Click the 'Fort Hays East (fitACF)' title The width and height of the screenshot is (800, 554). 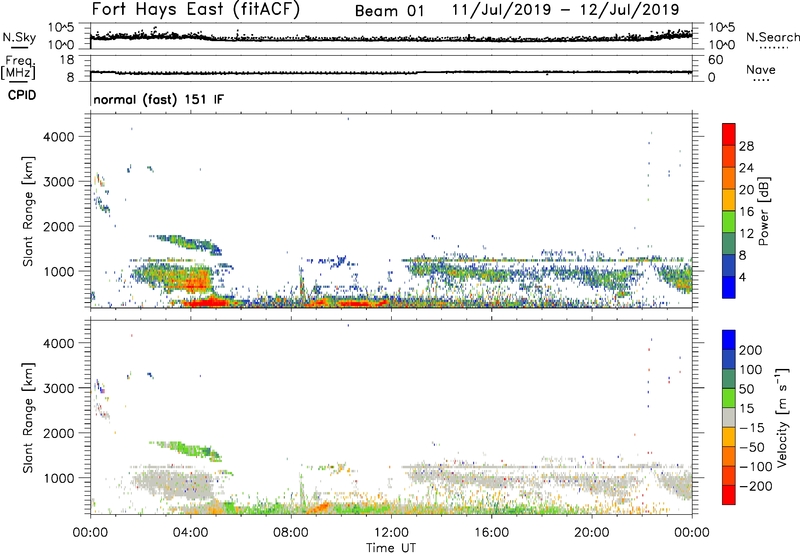pos(196,9)
